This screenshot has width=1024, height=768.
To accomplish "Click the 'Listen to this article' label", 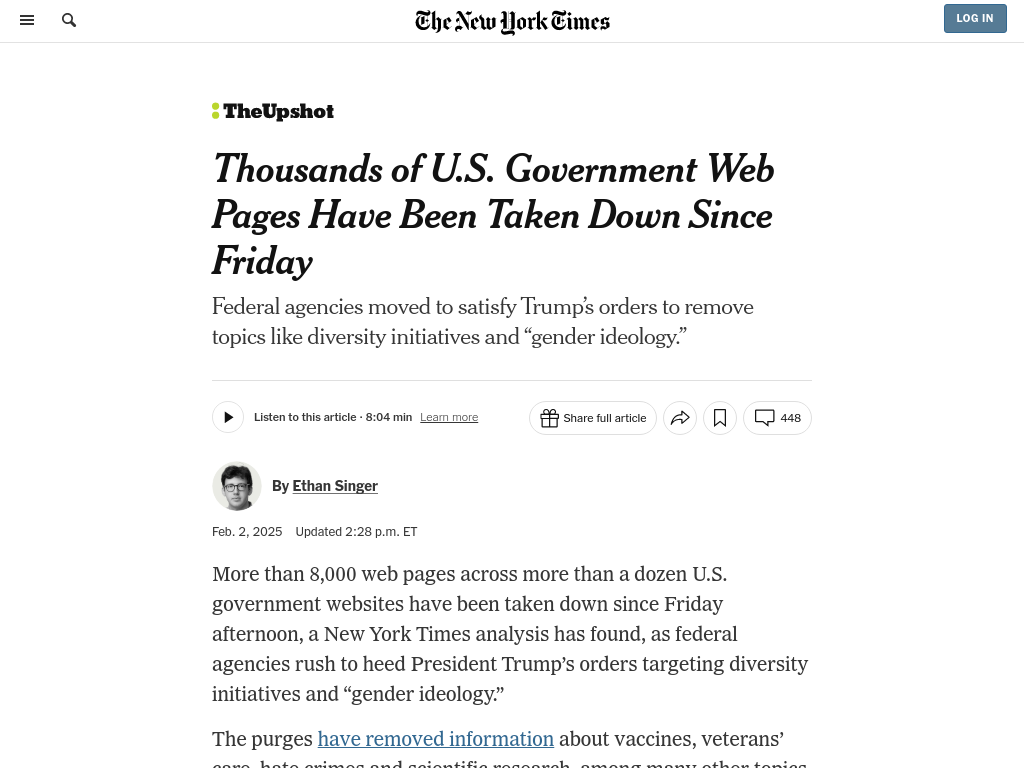I will click(x=305, y=417).
